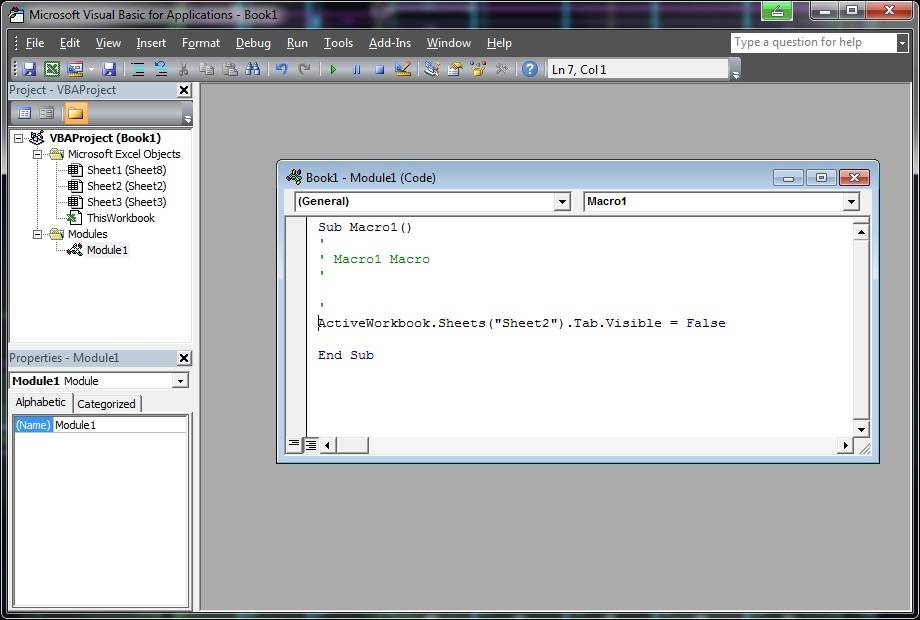Open the View menu
The height and width of the screenshot is (620, 920).
109,43
